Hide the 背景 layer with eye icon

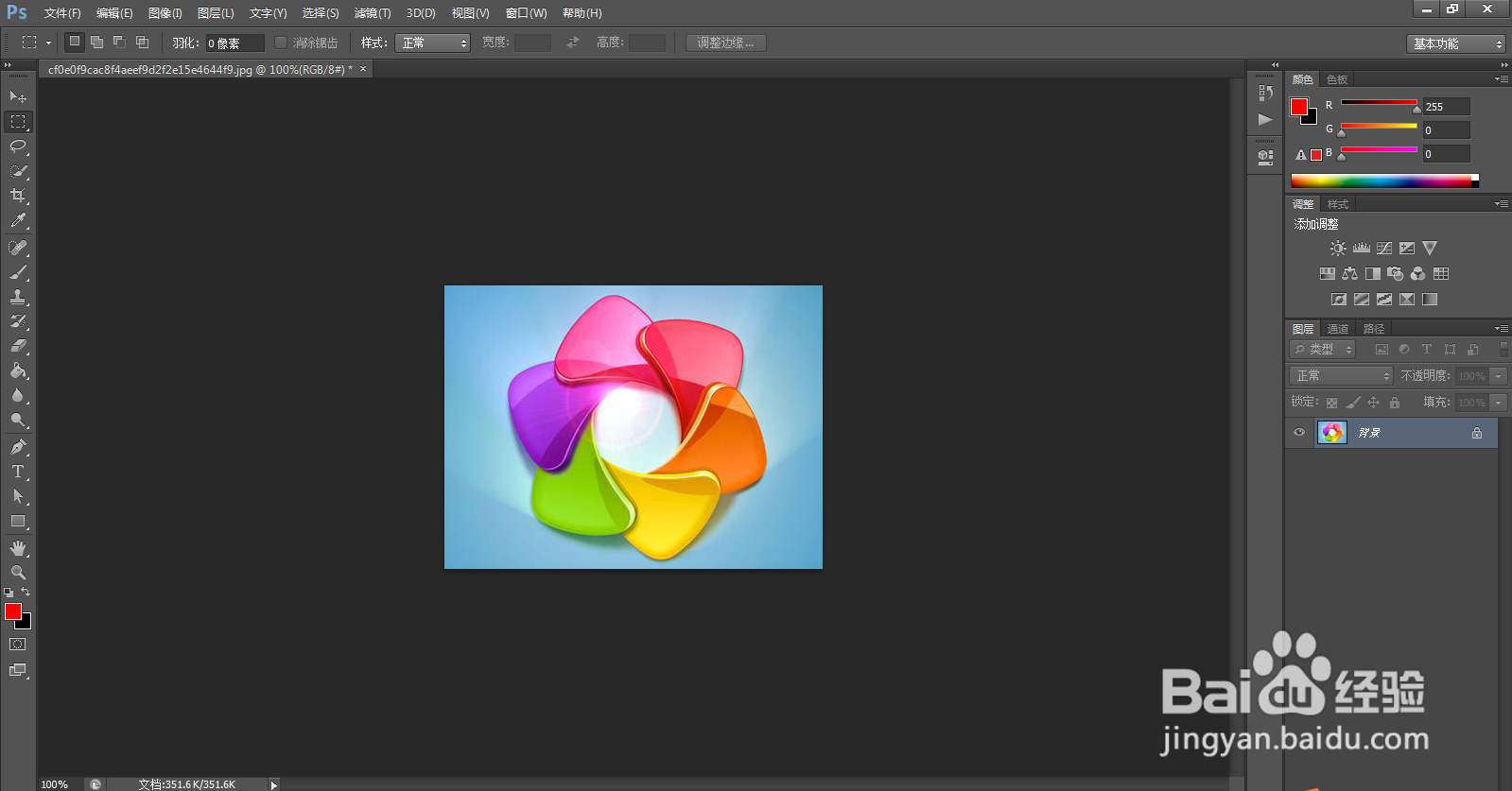click(x=1299, y=433)
